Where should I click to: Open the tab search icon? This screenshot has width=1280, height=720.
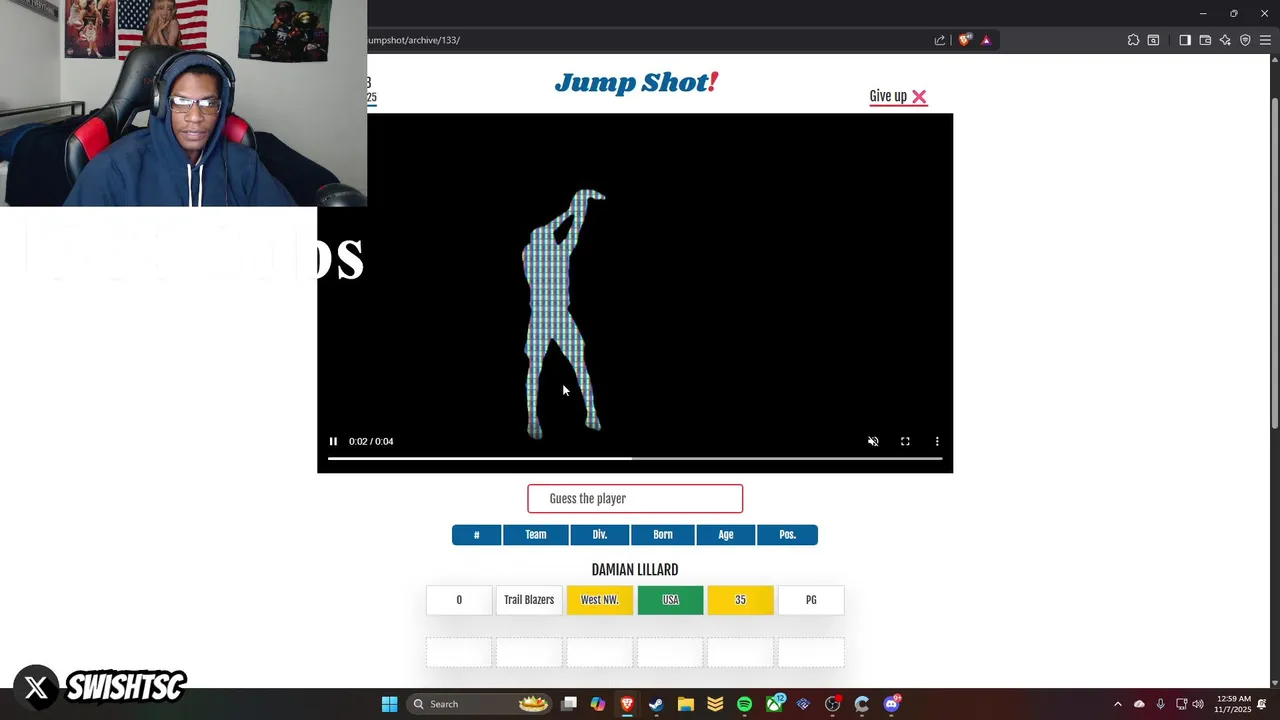[1154, 40]
